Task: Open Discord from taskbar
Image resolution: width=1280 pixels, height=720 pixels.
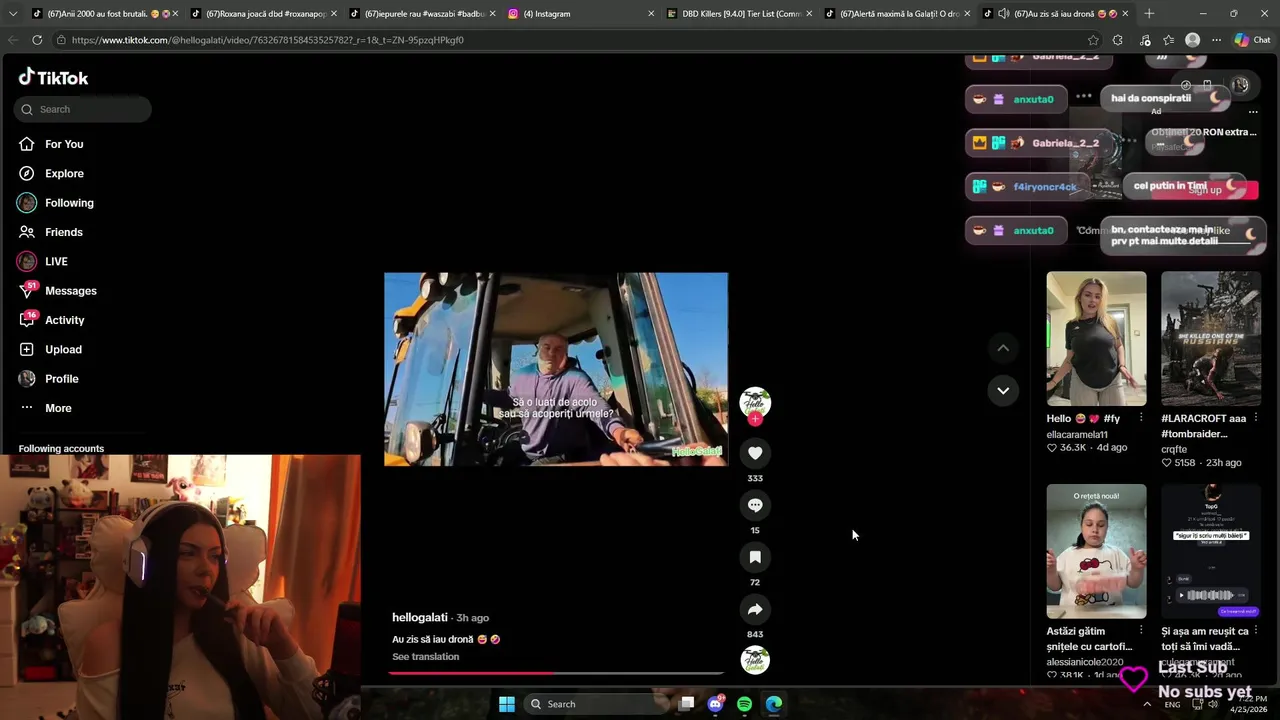Action: 715,704
